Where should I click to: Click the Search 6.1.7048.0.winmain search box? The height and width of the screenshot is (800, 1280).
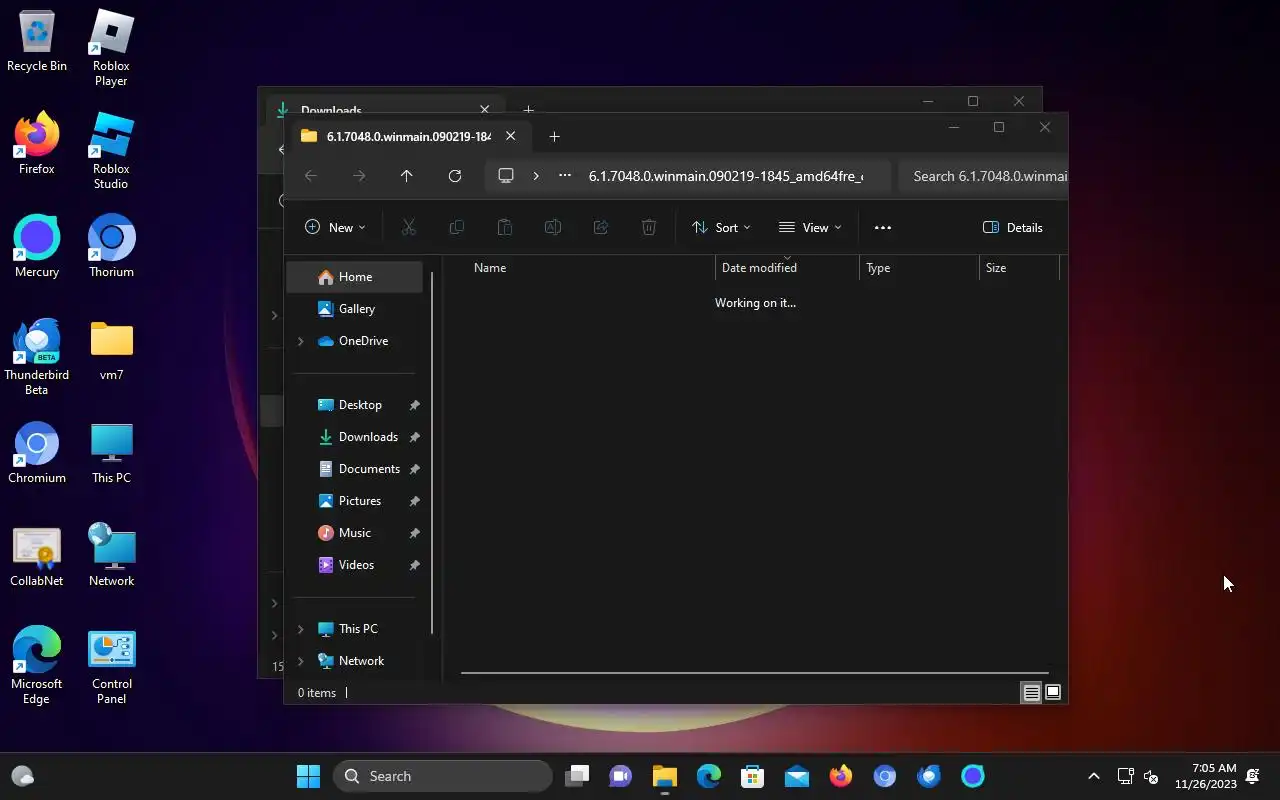[x=984, y=176]
